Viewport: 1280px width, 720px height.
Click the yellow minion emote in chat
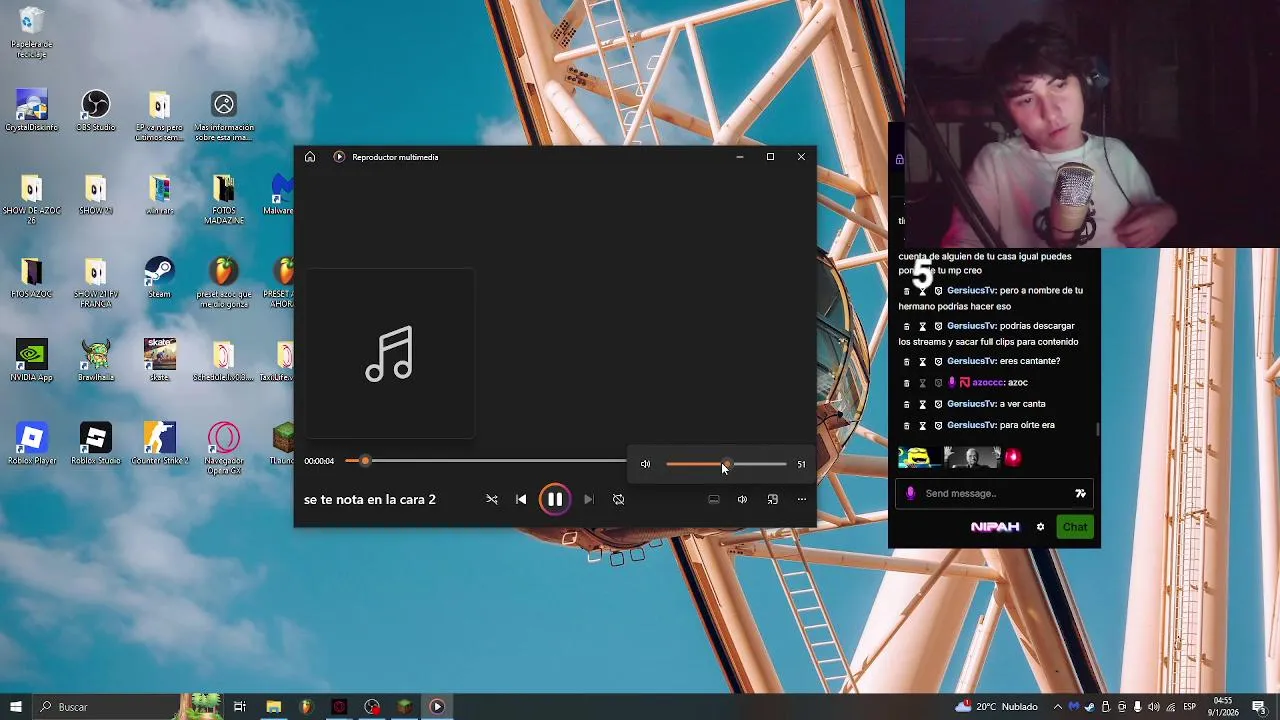[x=919, y=457]
